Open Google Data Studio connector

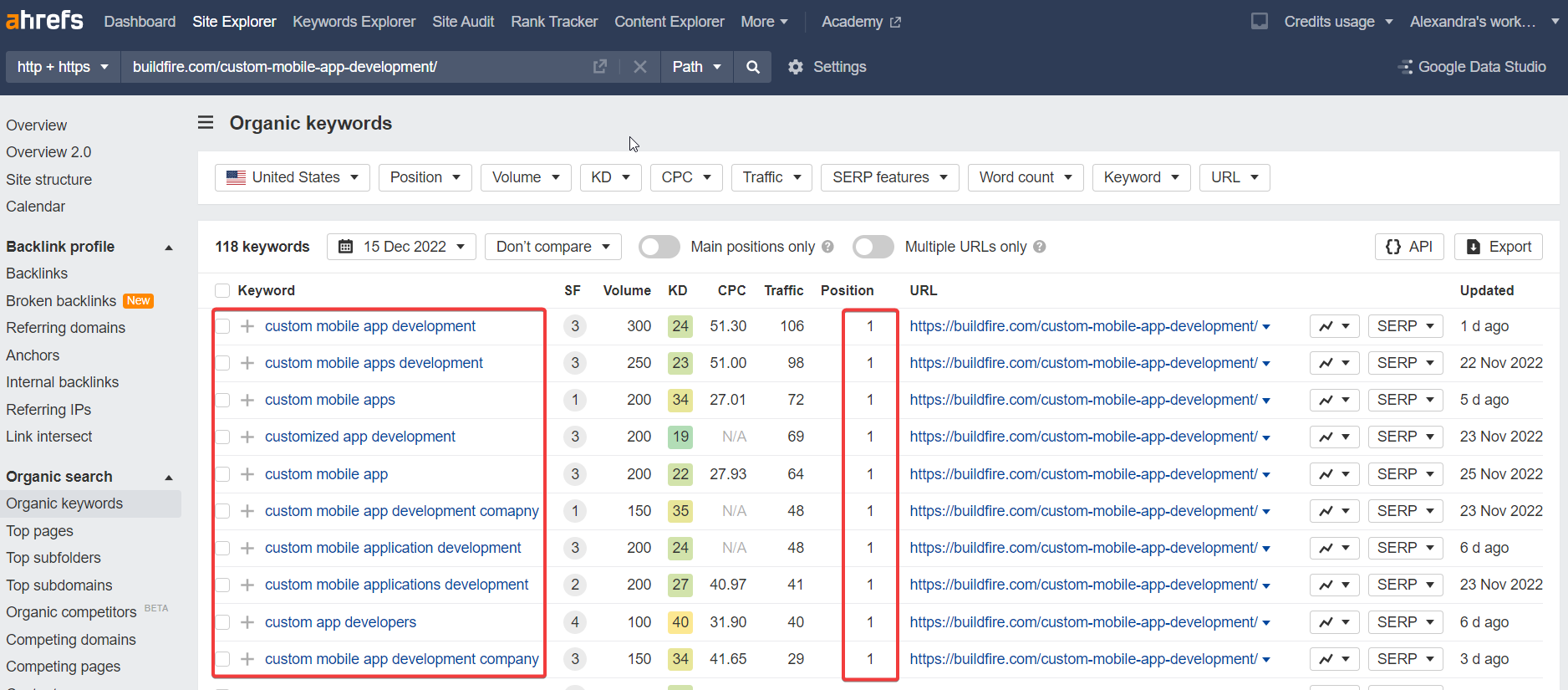1473,67
